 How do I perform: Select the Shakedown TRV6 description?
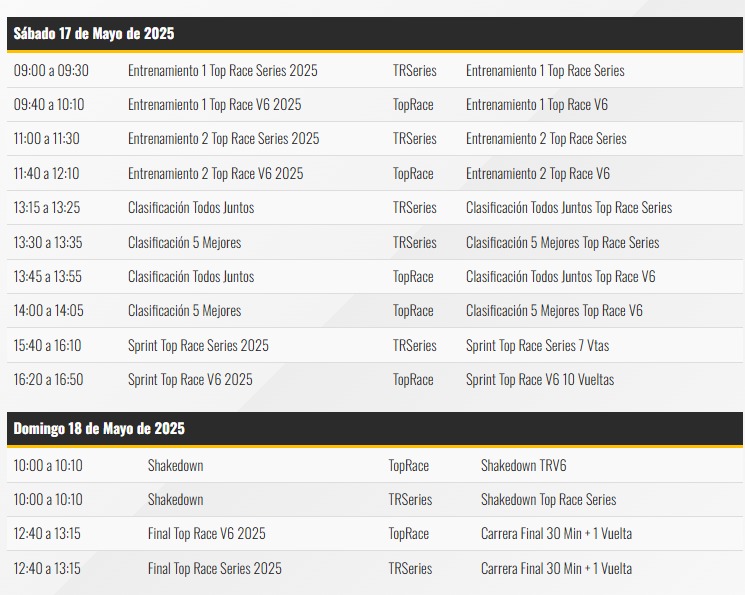(x=523, y=466)
